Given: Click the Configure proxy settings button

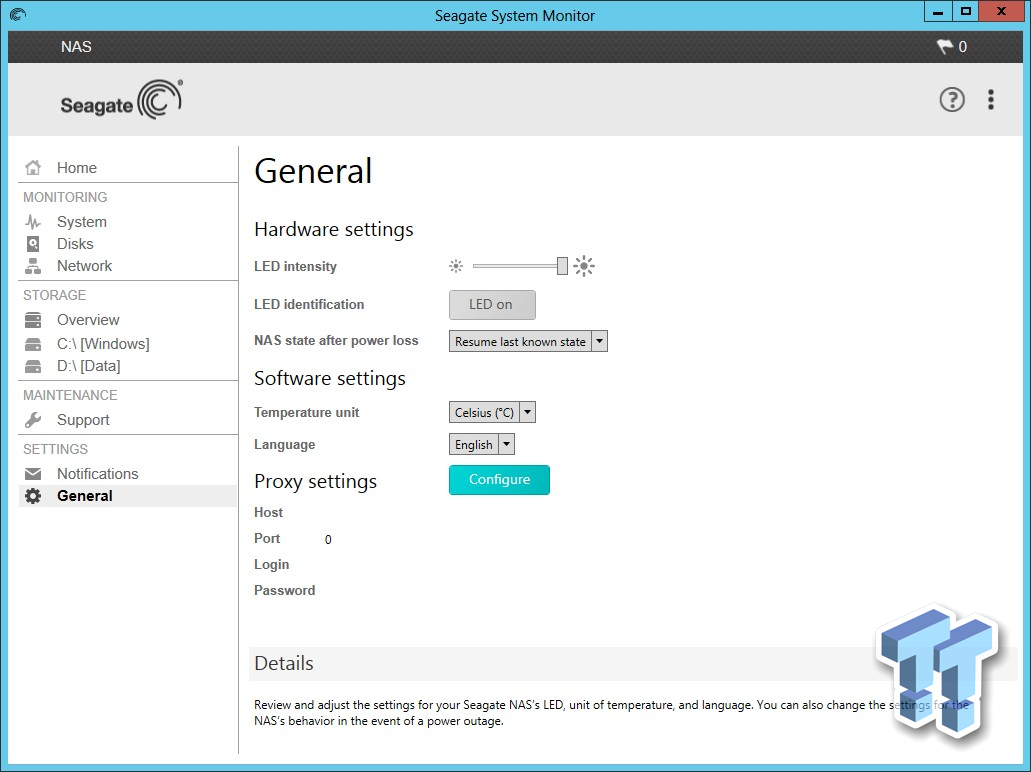Looking at the screenshot, I should coord(499,480).
